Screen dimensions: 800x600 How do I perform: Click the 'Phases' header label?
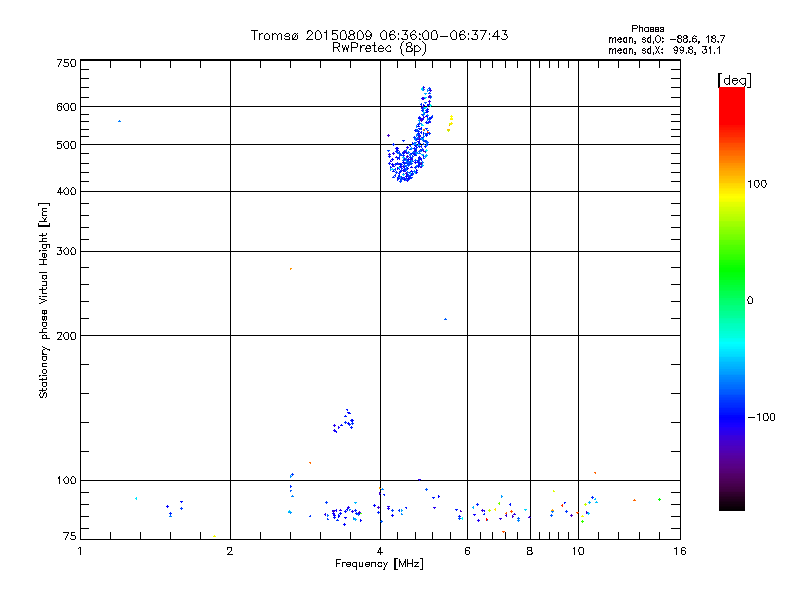pyautogui.click(x=647, y=29)
